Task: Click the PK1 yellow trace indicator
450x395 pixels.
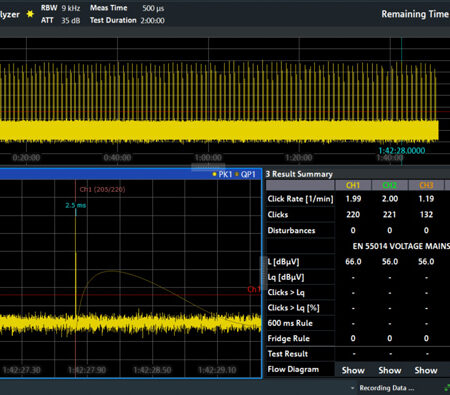Action: click(x=222, y=174)
